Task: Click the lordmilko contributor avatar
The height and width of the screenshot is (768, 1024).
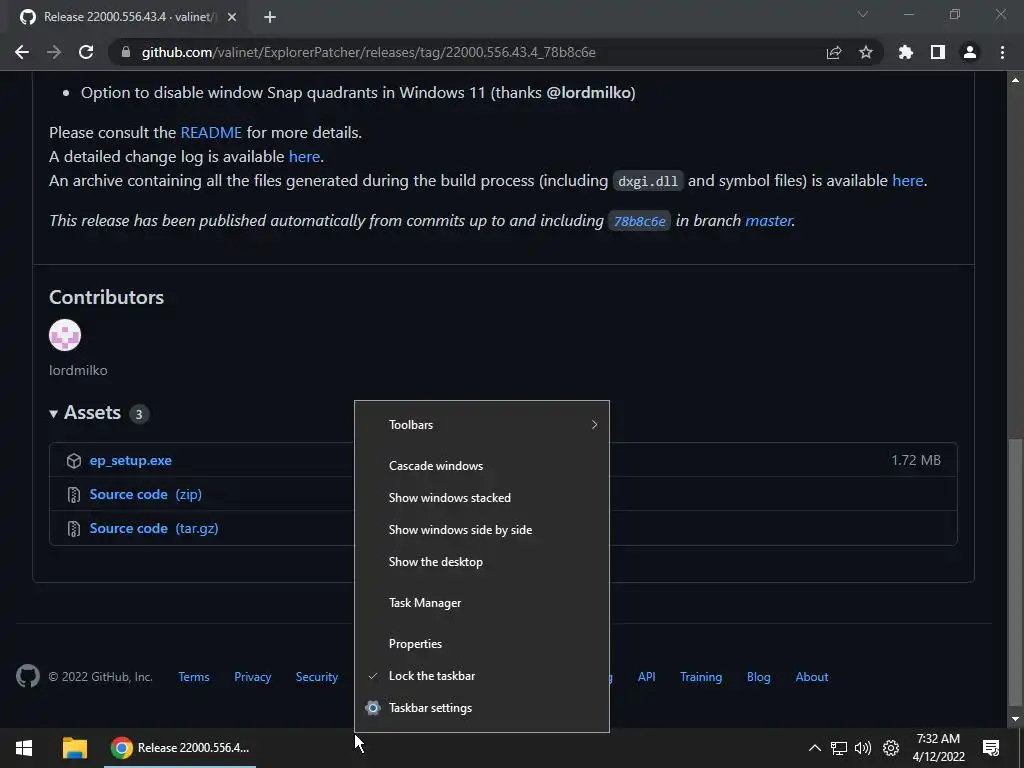Action: 65,335
